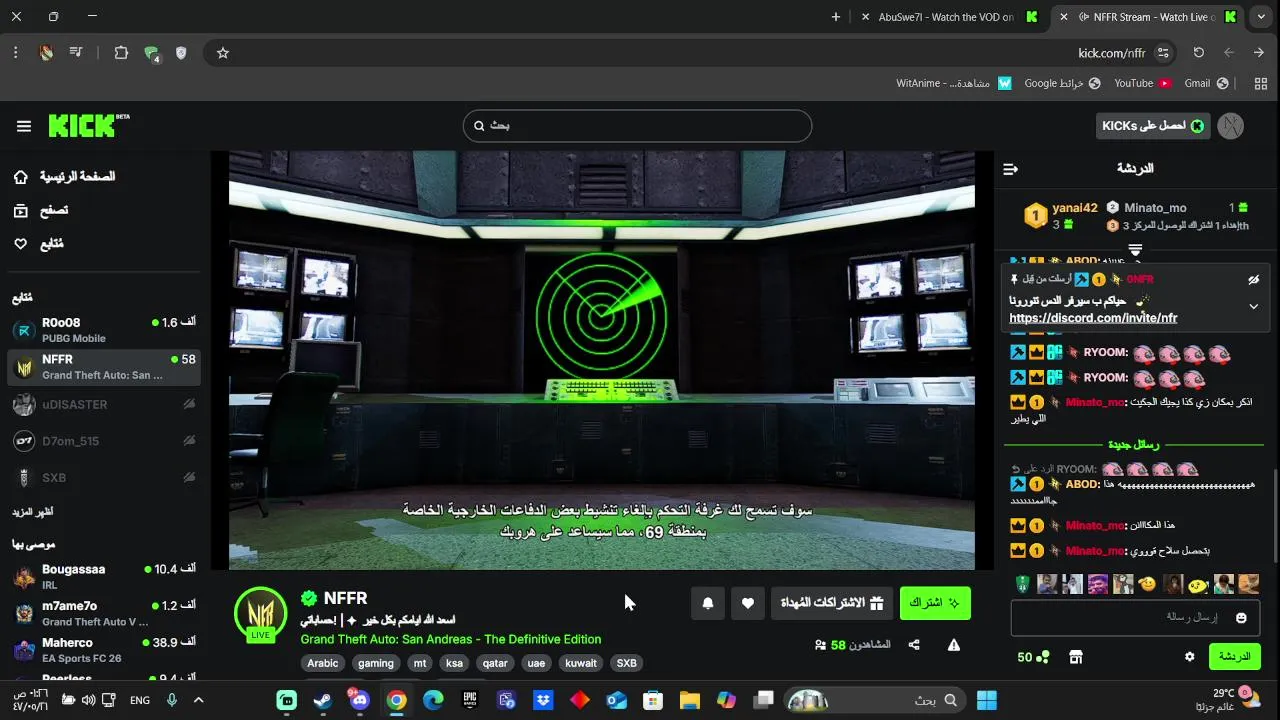Viewport: 1280px width, 720px height.
Task: Open the Kick hamburger menu
Action: click(x=24, y=126)
